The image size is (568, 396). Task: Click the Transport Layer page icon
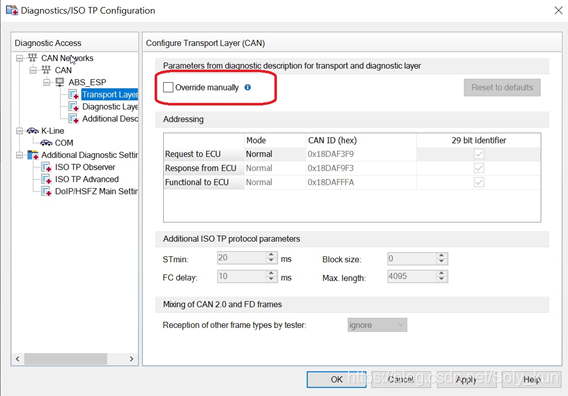pos(74,95)
